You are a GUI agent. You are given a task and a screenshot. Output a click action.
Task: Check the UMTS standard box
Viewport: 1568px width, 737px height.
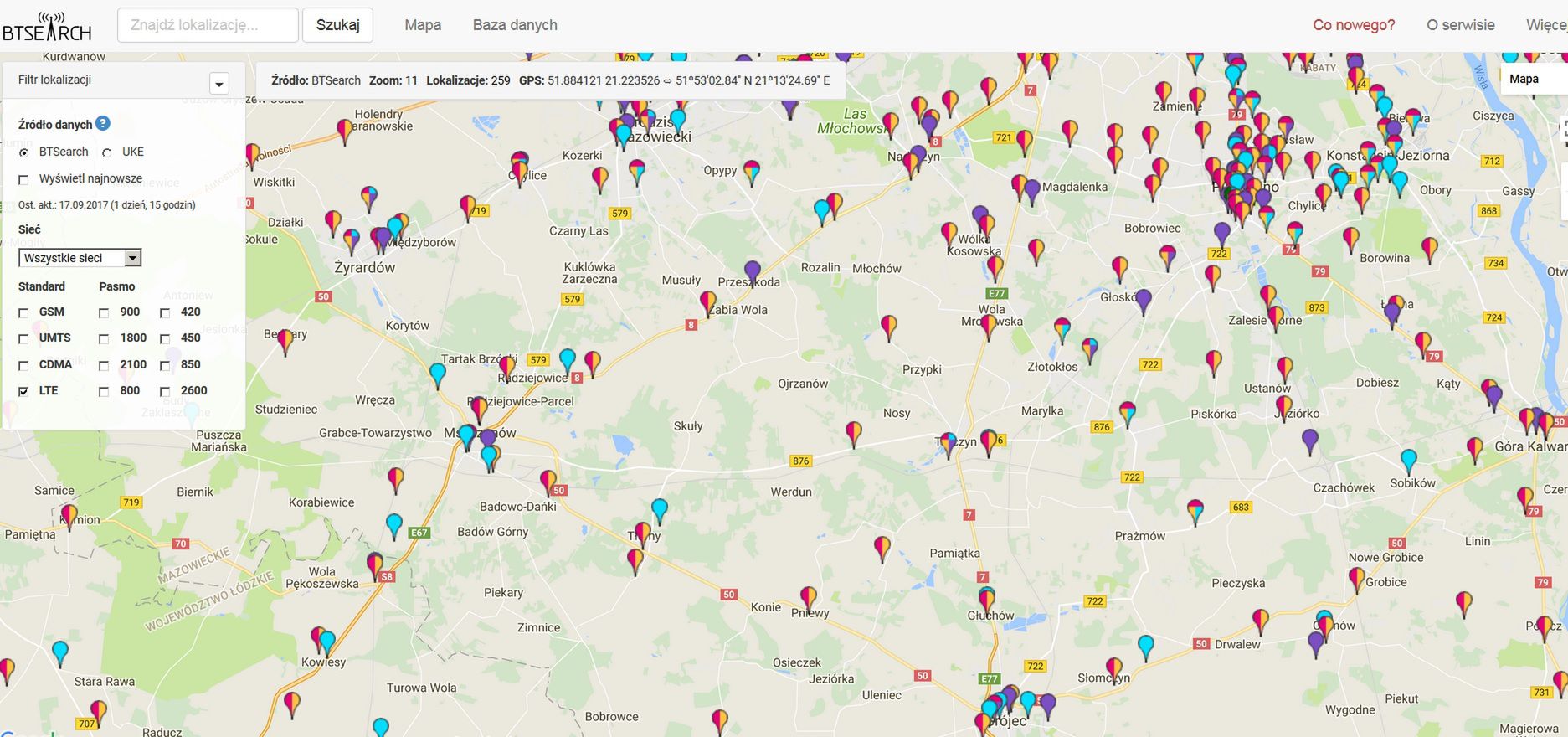click(23, 338)
